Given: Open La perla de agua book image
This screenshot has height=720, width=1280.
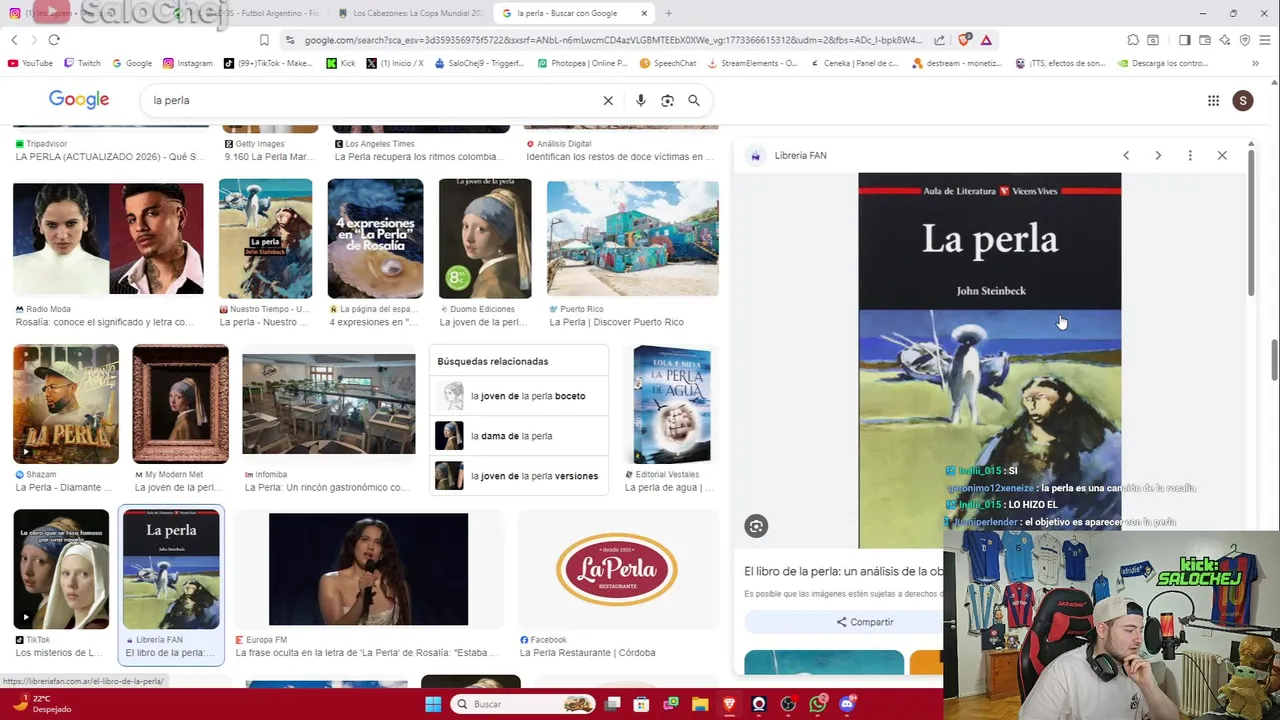Looking at the screenshot, I should 671,404.
